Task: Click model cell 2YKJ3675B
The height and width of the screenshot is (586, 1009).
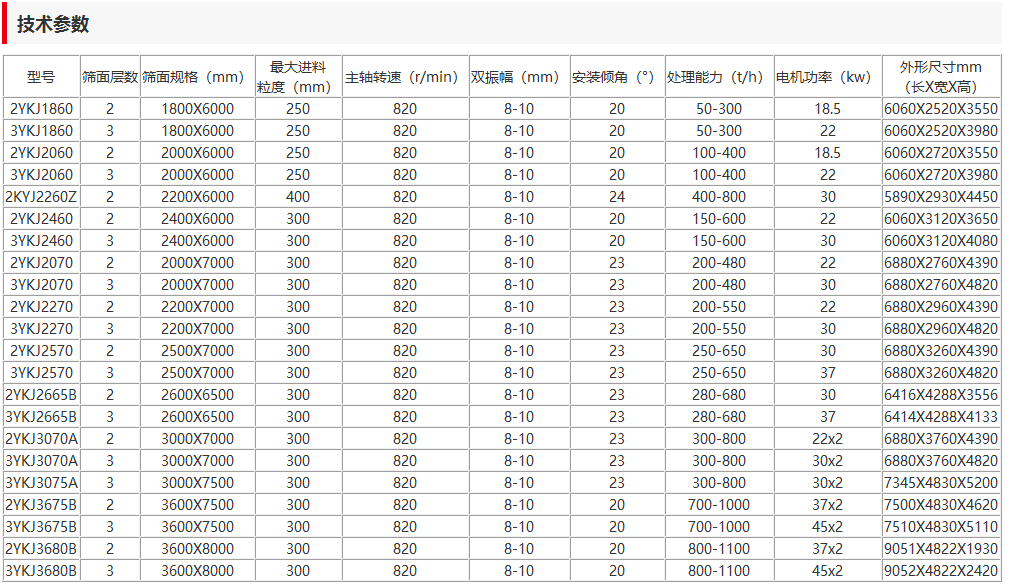Action: pyautogui.click(x=41, y=504)
